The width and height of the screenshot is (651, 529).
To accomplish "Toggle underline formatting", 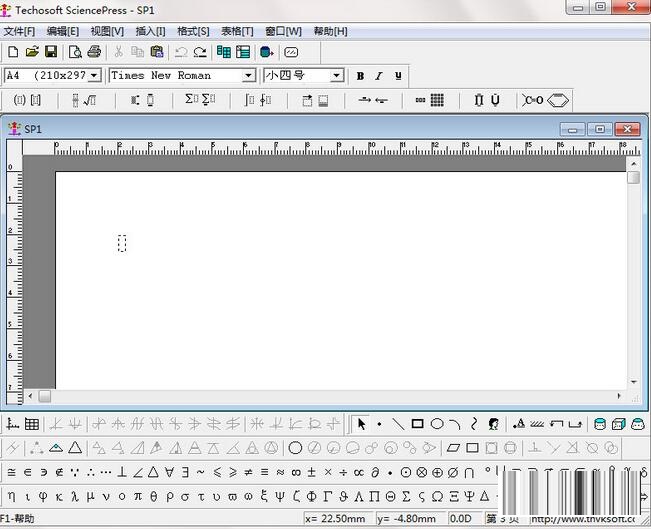I will point(398,76).
